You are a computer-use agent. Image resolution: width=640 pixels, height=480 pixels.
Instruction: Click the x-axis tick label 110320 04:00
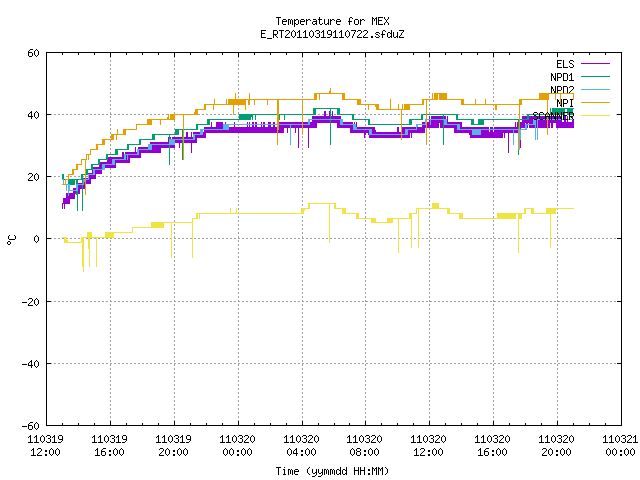click(x=301, y=446)
